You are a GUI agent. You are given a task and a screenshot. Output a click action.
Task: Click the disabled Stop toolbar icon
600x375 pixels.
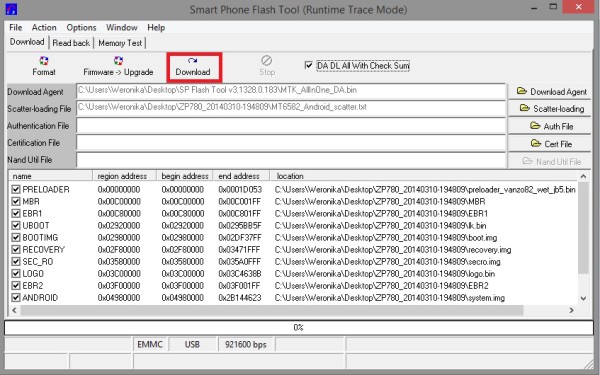(x=267, y=66)
